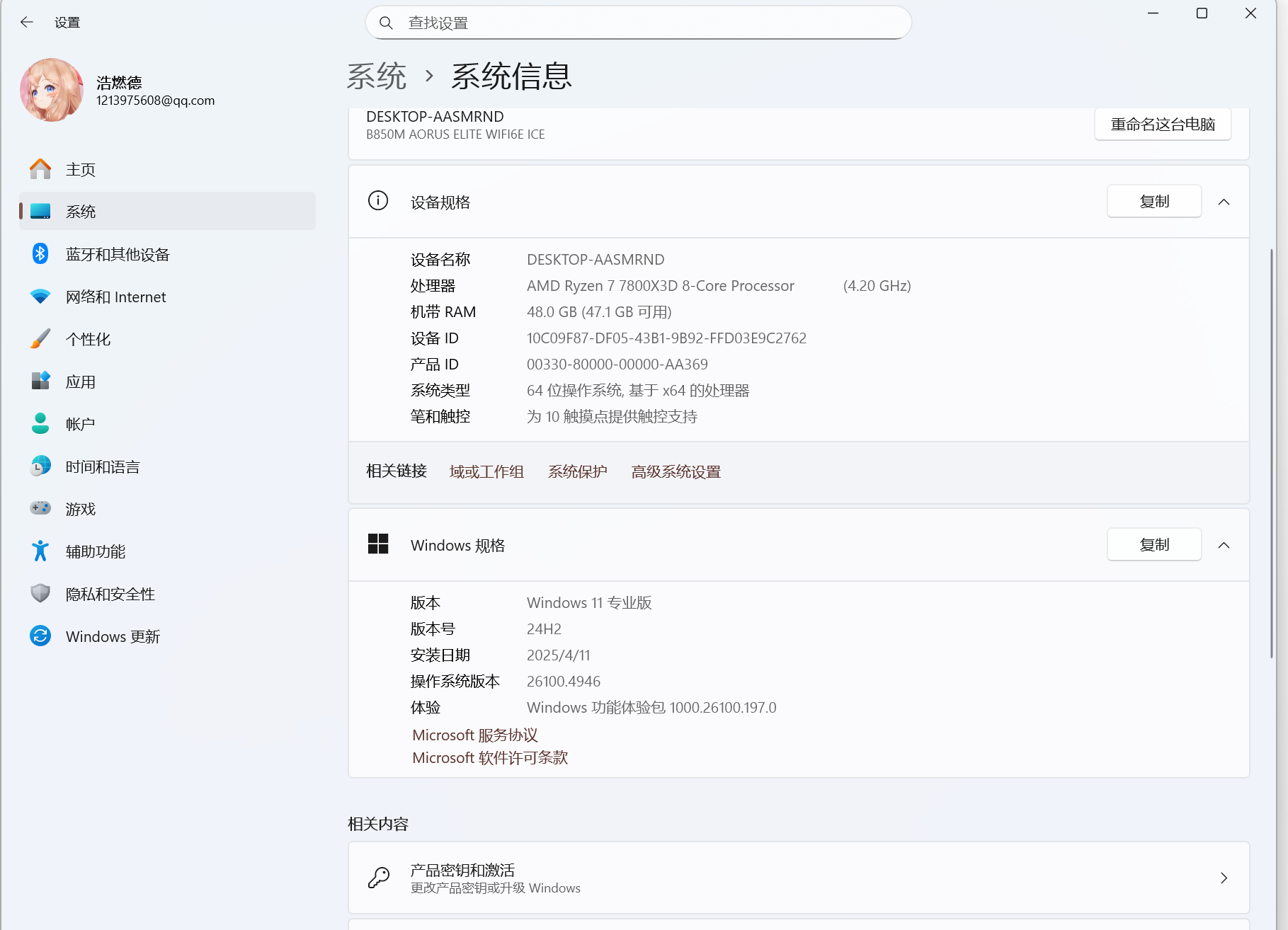Image resolution: width=1288 pixels, height=930 pixels.
Task: Click the 64 位操作系统 system type text
Action: (x=638, y=391)
